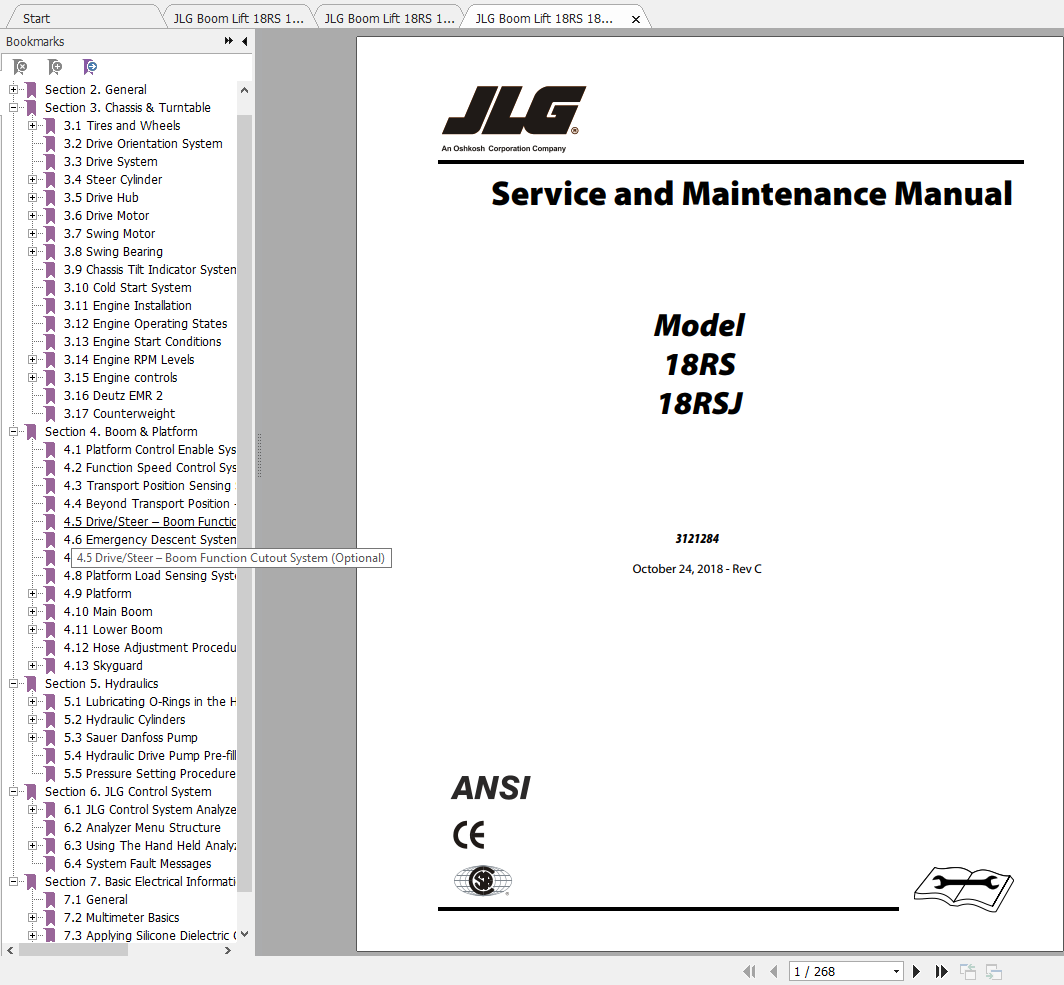This screenshot has height=985, width=1064.
Task: Open 4.3 Transport Position Sensing bookmark
Action: tap(147, 486)
